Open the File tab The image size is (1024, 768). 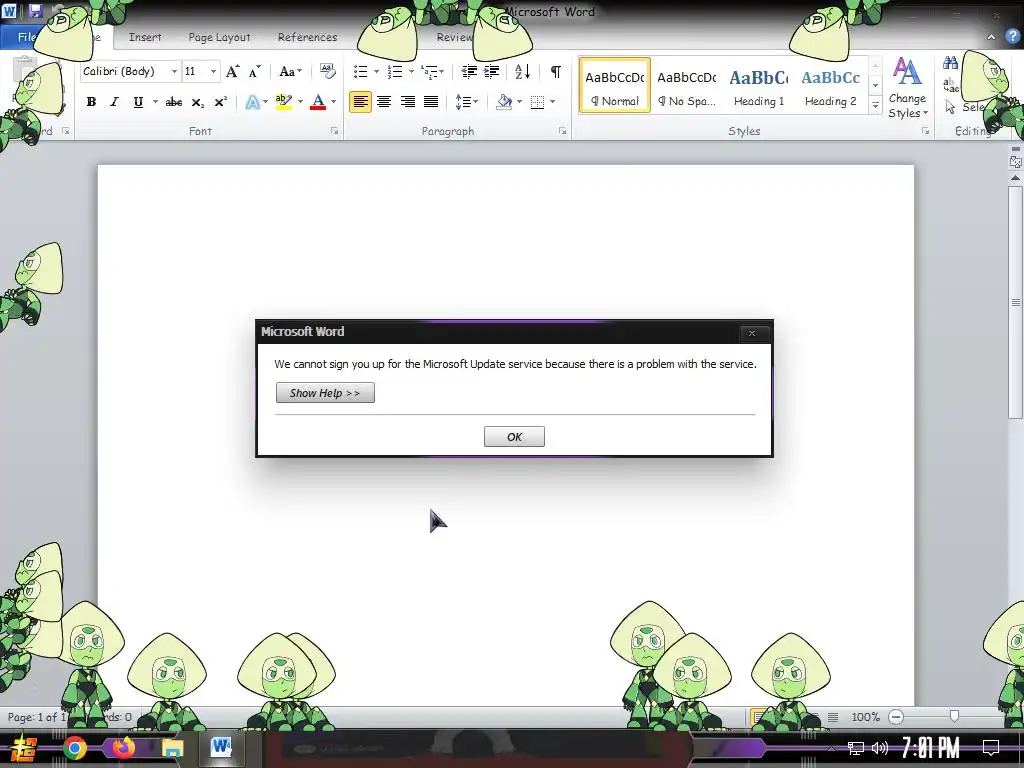click(24, 37)
